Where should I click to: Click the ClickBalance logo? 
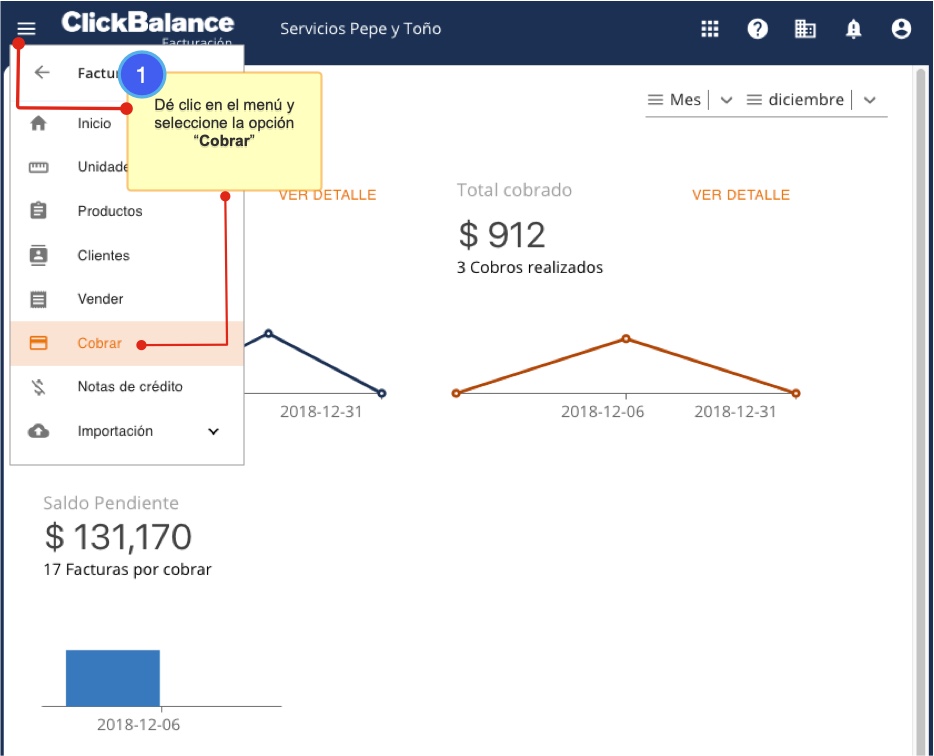click(147, 23)
